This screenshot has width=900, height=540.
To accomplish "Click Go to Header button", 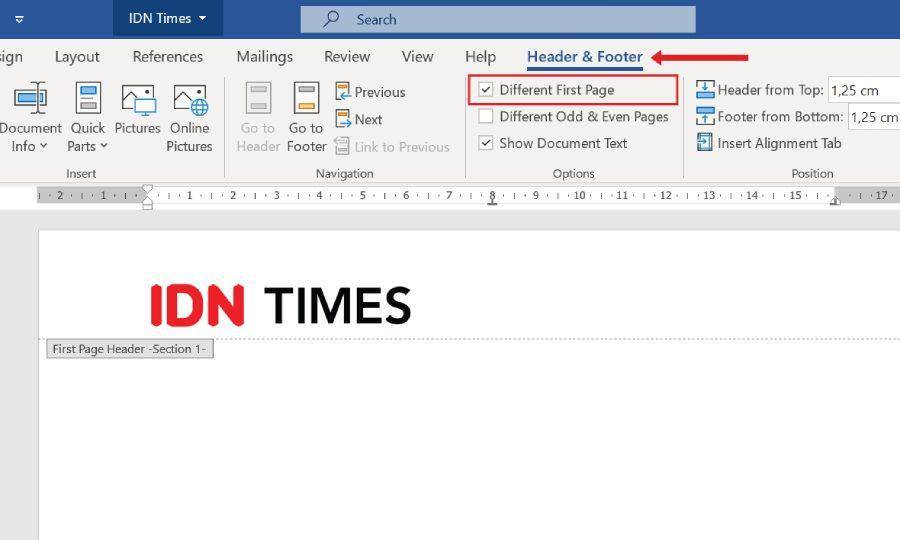I will 258,117.
